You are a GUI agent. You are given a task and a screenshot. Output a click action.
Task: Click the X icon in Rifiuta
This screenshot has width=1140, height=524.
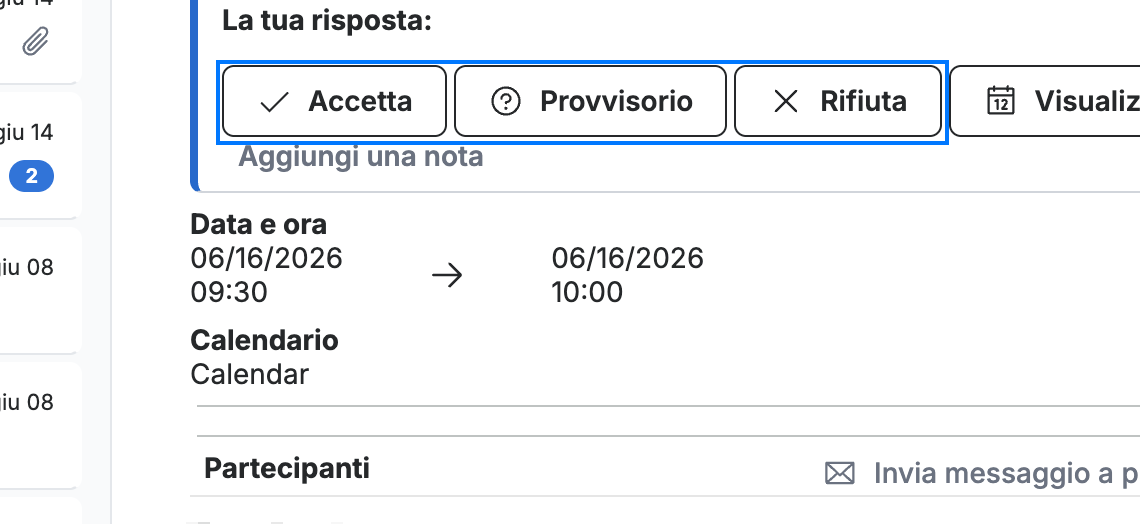[x=786, y=102]
